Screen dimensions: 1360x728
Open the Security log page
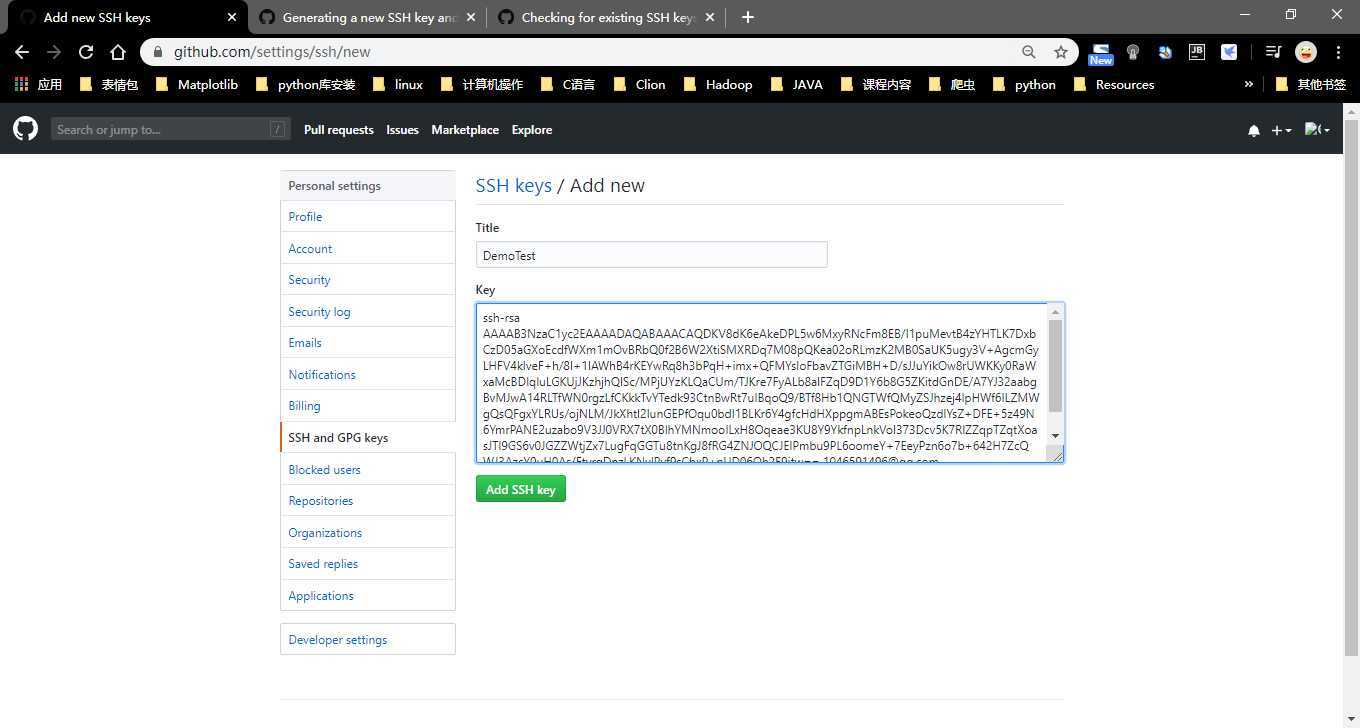point(368,312)
